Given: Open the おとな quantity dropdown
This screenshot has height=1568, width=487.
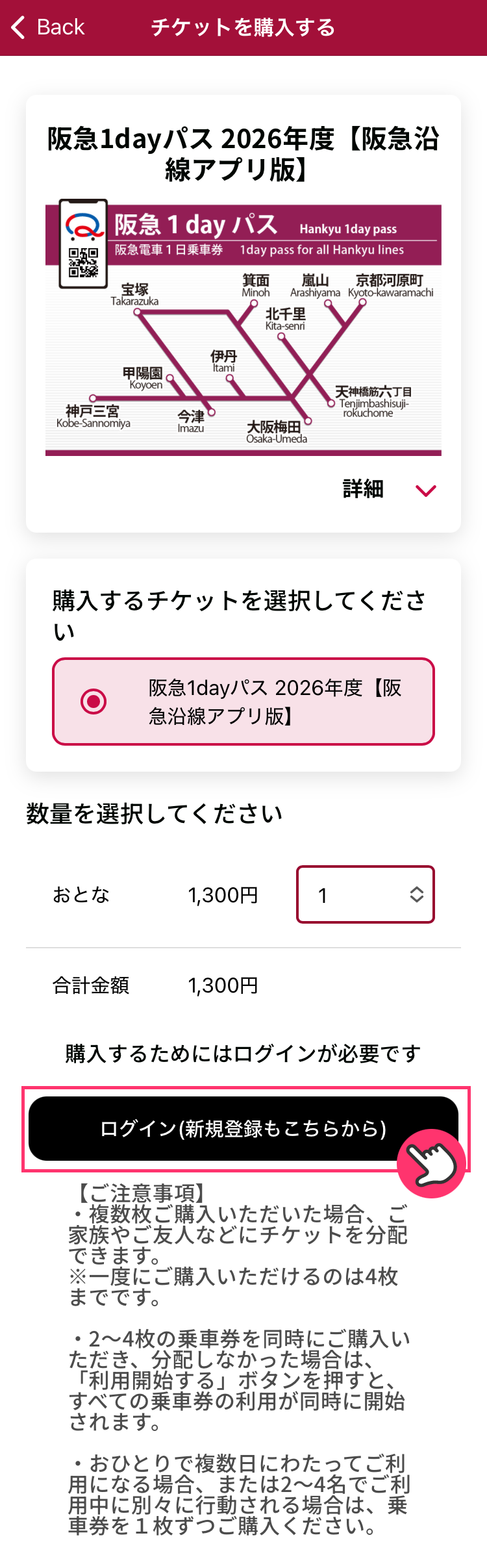Looking at the screenshot, I should click(365, 894).
